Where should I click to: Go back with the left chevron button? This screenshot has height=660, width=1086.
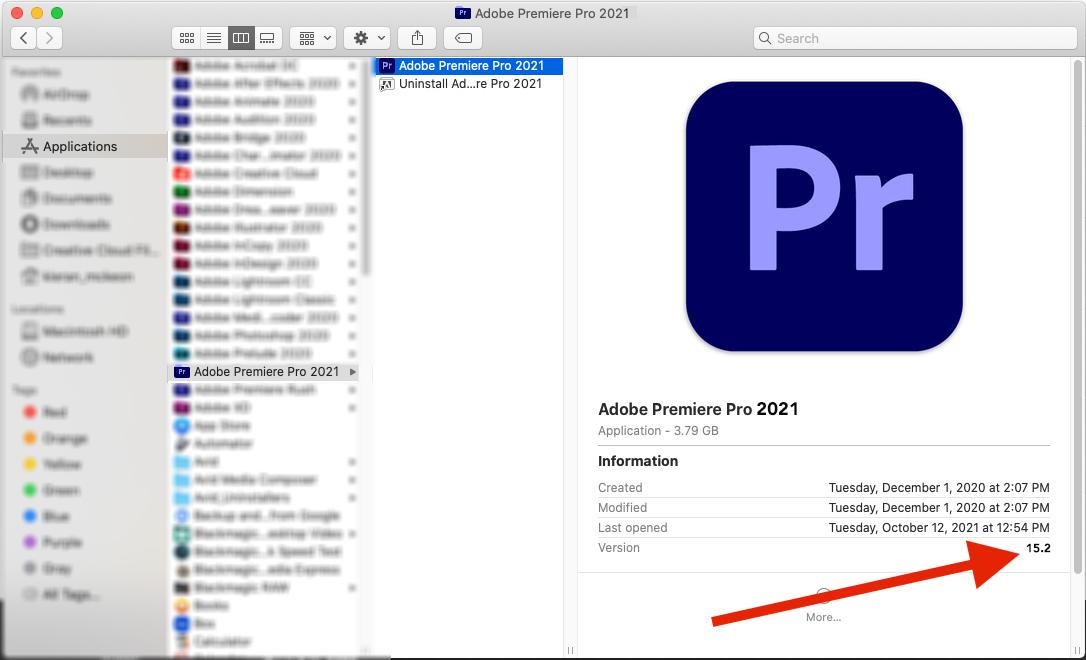[24, 38]
